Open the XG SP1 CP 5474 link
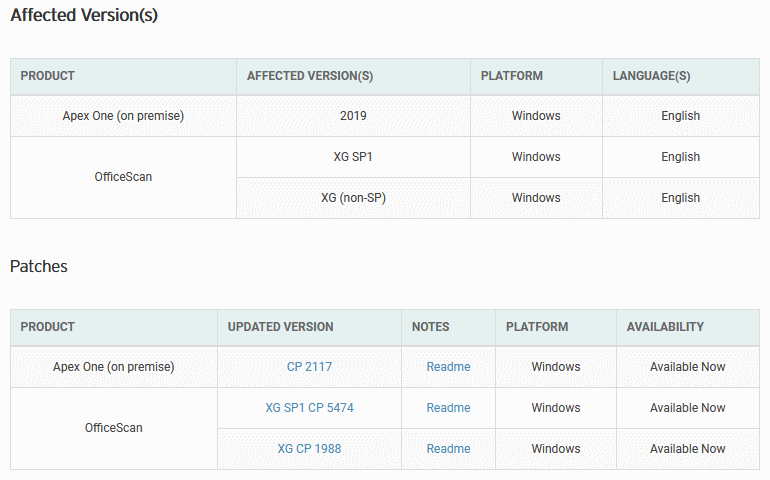The width and height of the screenshot is (770, 480). (x=309, y=408)
